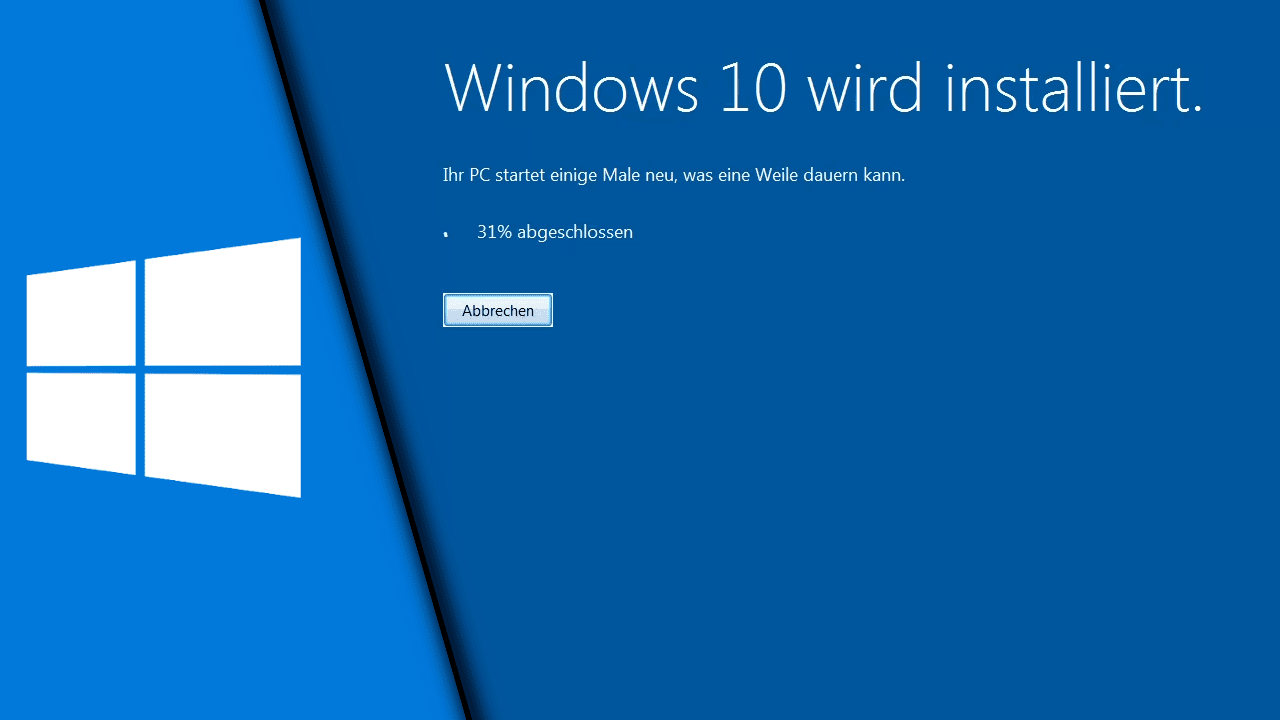Click the "Ihr PC startet einige Male neu" message
1280x720 pixels.
(674, 175)
